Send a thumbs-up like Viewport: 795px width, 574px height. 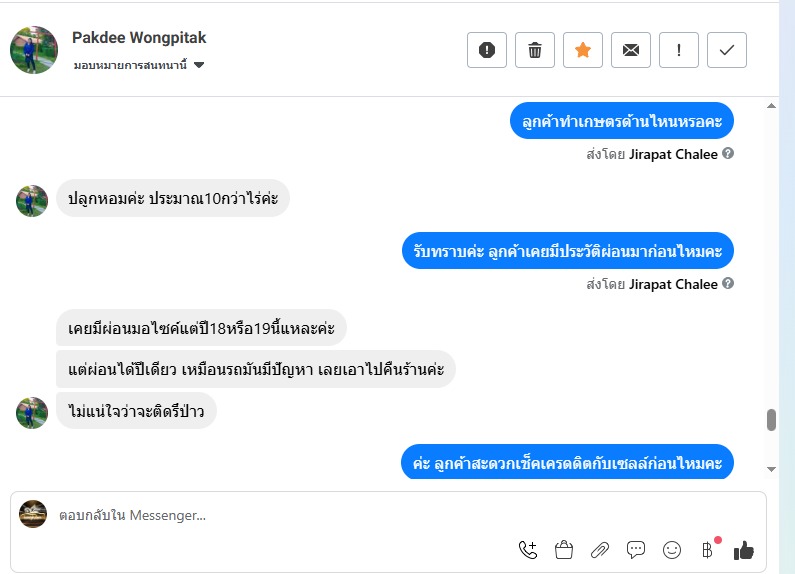(743, 549)
